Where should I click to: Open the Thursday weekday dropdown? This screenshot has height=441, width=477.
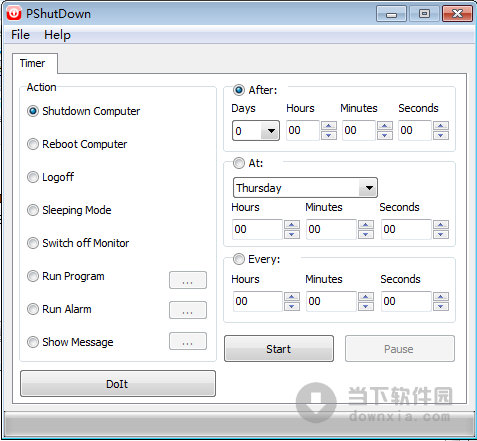[305, 188]
